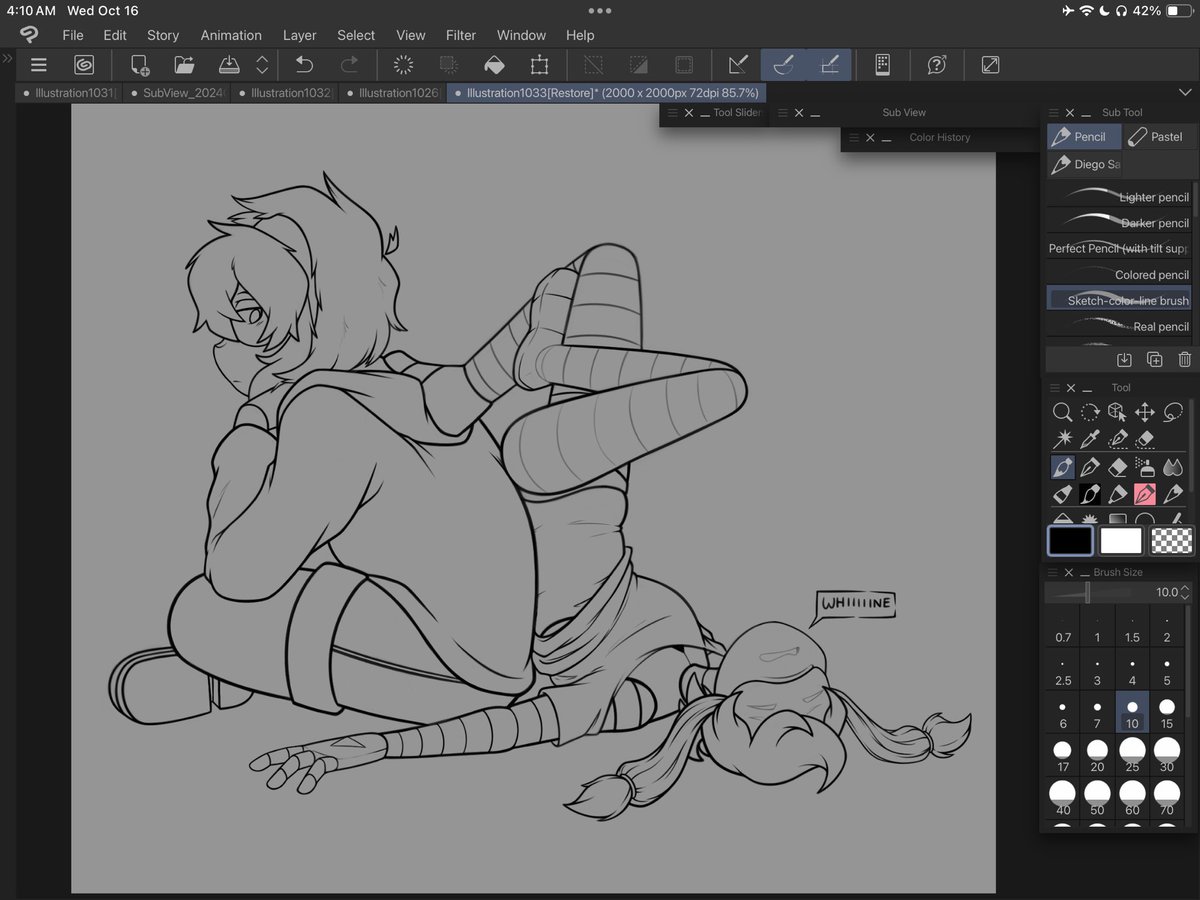This screenshot has width=1200, height=900.
Task: Minimize the Brush Size palette
Action: (1083, 575)
